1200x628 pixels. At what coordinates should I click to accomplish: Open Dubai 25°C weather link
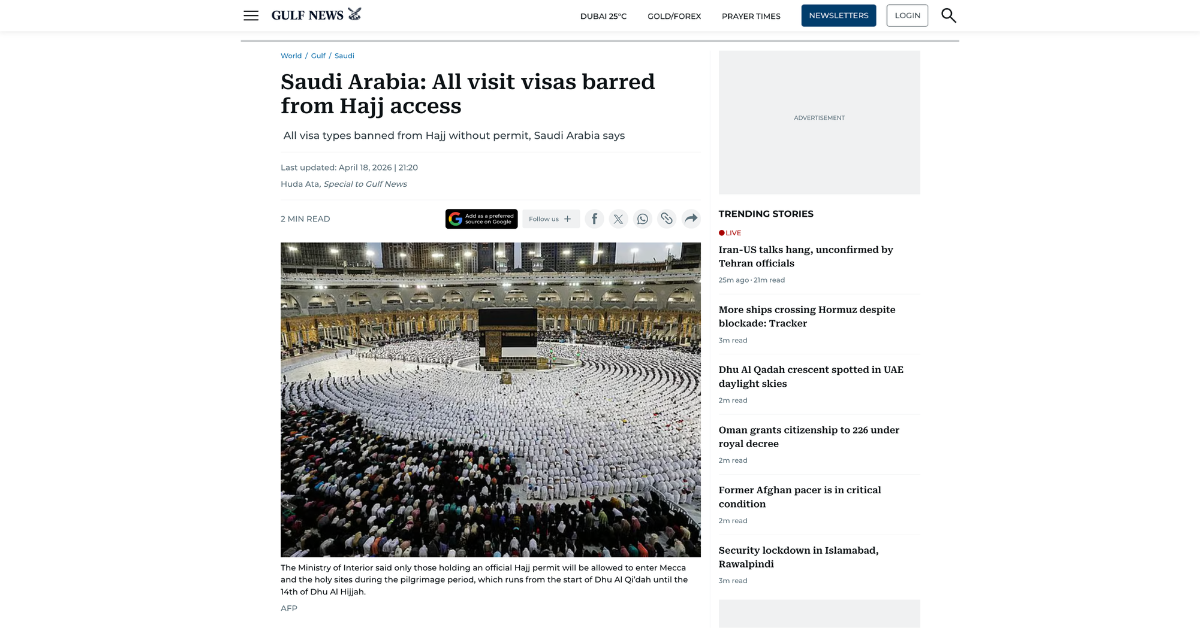tap(603, 16)
